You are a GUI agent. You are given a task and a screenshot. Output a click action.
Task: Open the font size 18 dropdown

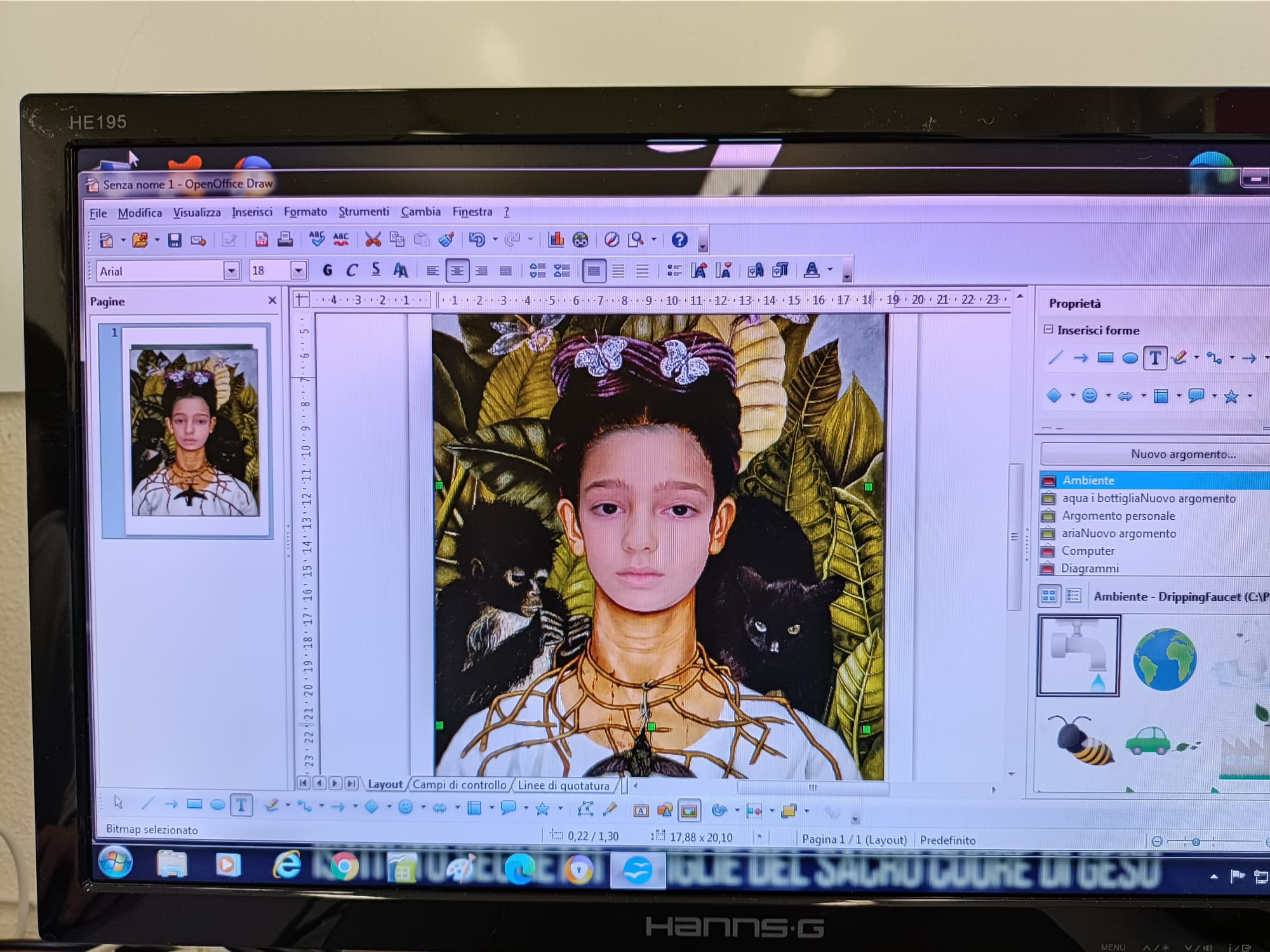pyautogui.click(x=298, y=271)
